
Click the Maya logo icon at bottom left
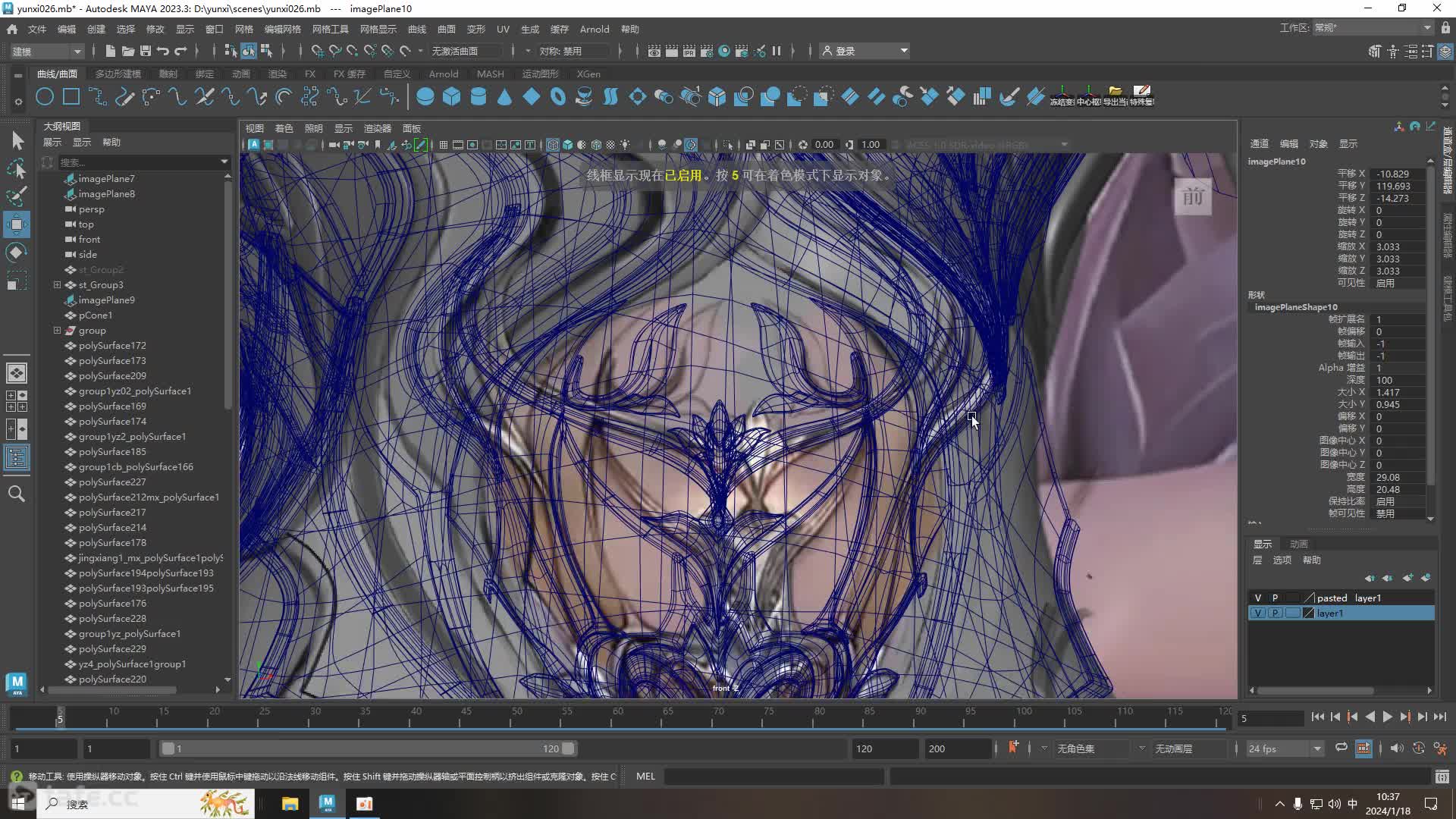17,684
